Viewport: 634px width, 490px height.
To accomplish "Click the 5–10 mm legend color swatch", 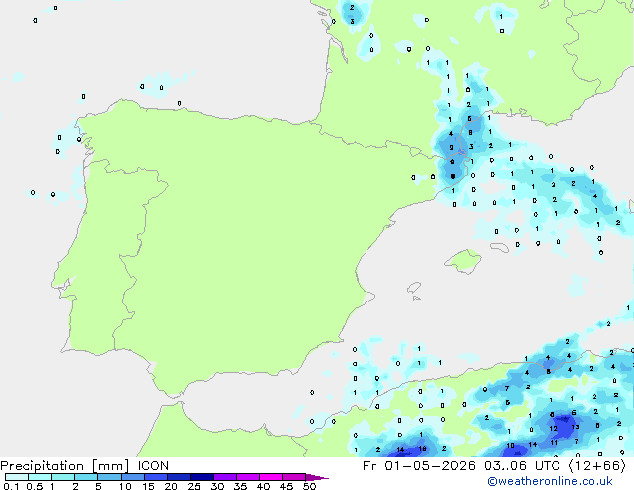I will pos(110,477).
